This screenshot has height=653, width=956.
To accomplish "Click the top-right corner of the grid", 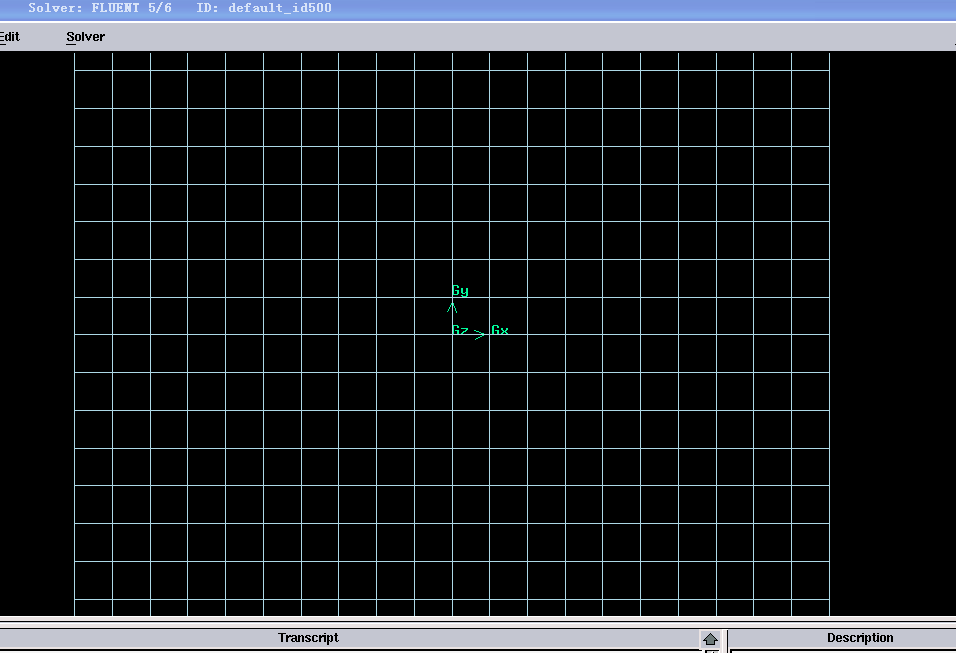I will 829,54.
